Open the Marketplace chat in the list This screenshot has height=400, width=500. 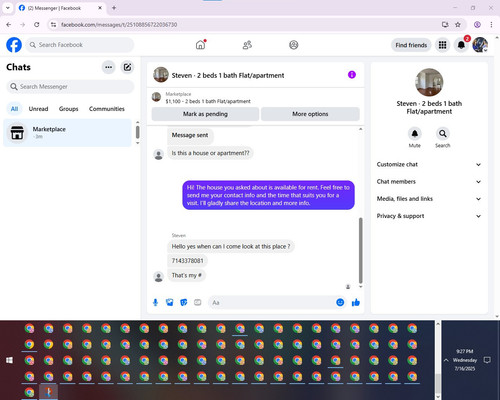click(68, 133)
